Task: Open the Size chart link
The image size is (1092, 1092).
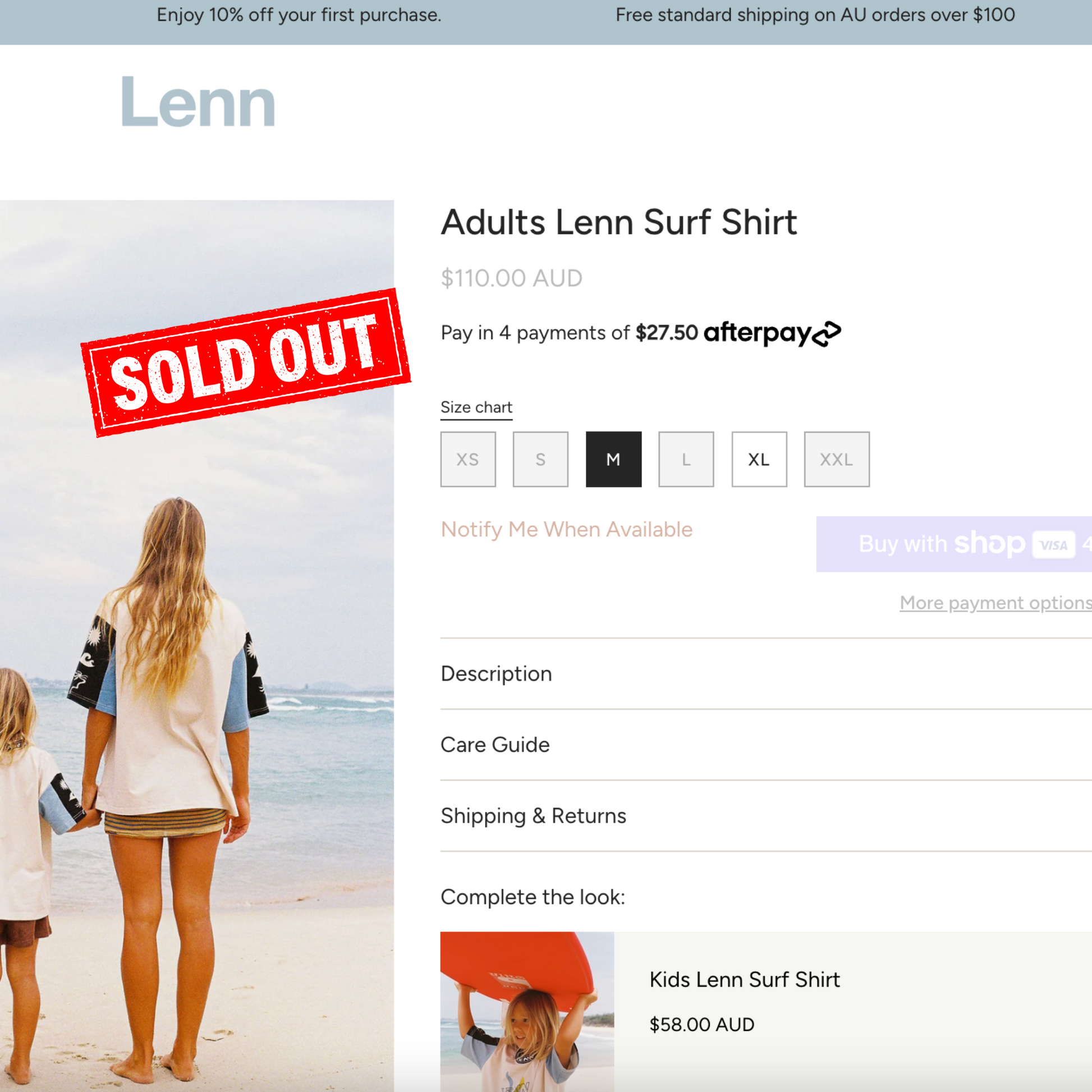Action: tap(476, 407)
